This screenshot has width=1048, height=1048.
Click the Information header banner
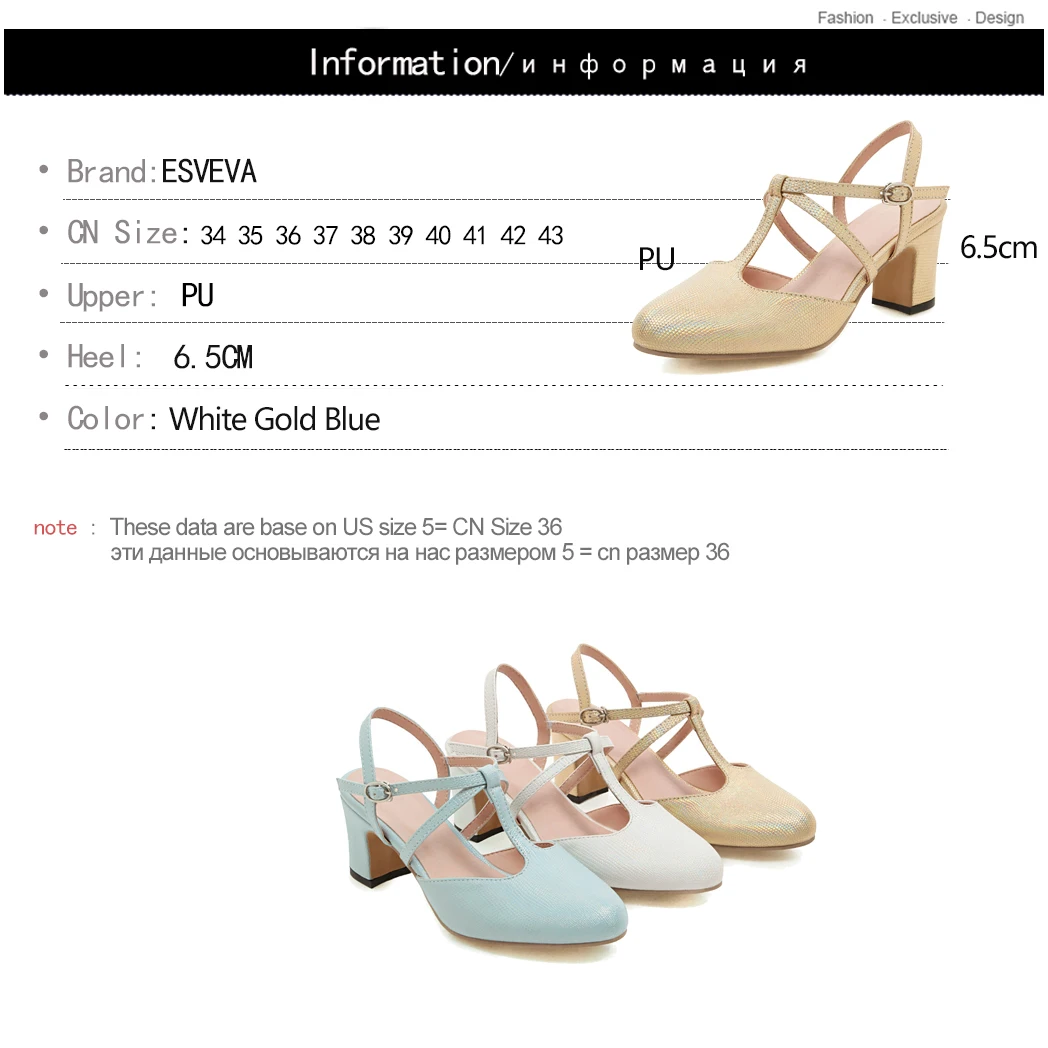click(x=524, y=62)
